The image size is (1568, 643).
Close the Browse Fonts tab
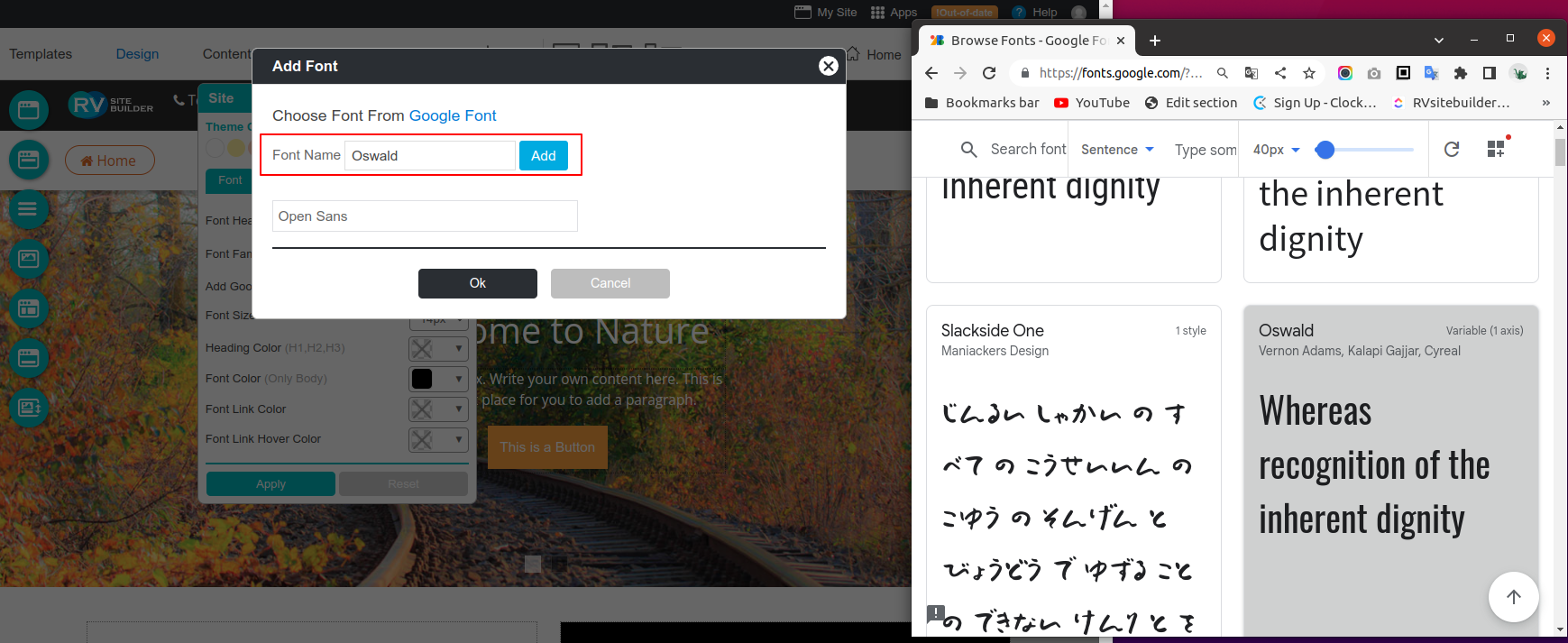coord(1121,41)
